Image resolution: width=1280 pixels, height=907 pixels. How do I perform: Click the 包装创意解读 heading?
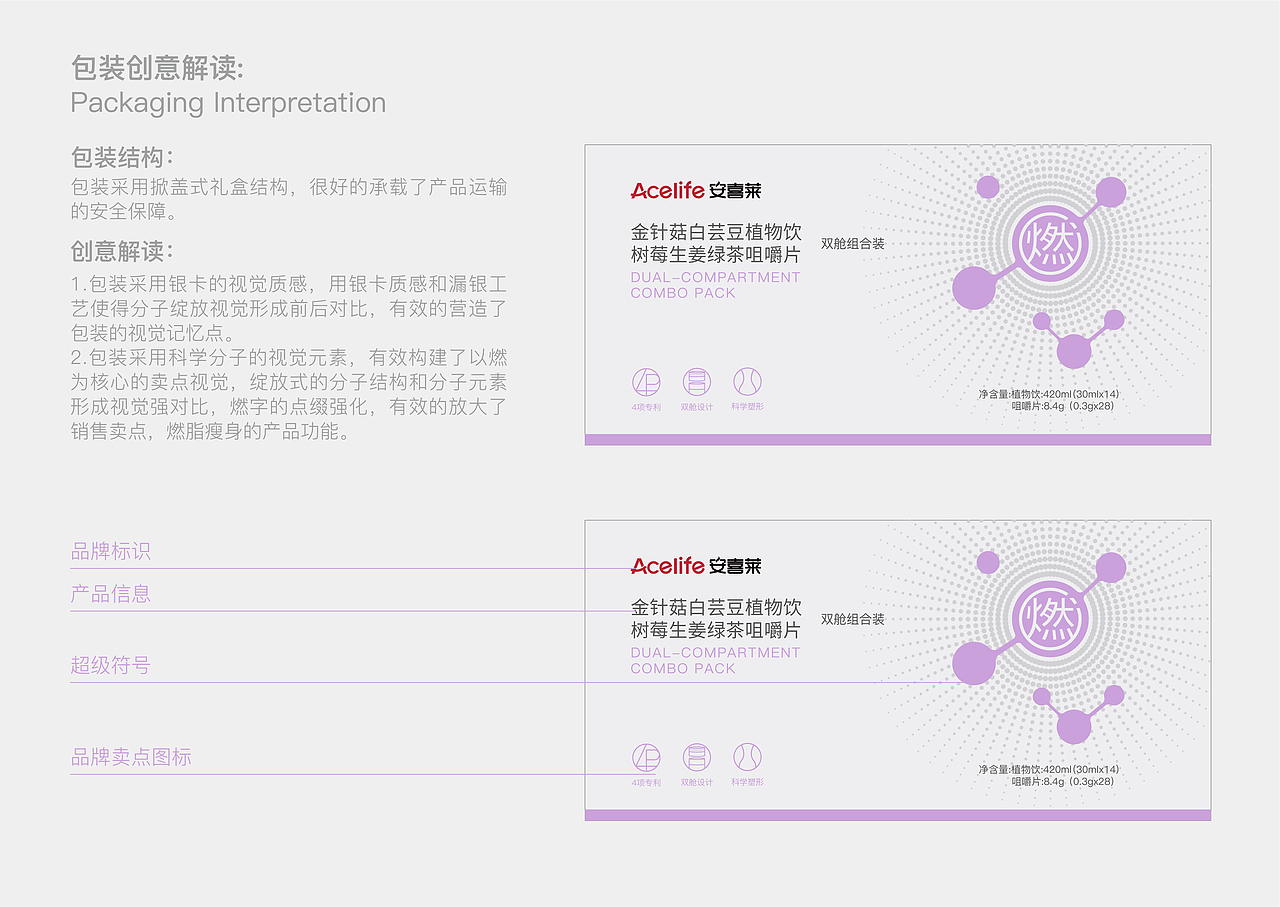coord(157,68)
